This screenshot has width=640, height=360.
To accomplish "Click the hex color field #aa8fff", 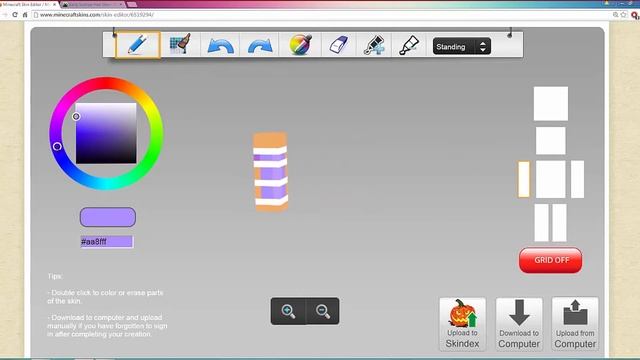I will click(x=107, y=242).
